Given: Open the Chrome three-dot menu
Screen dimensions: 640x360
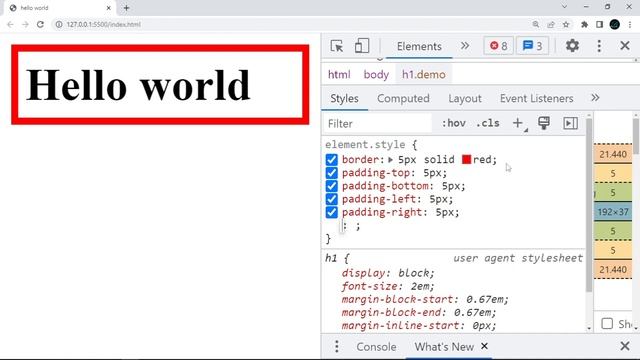Looking at the screenshot, I should pyautogui.click(x=630, y=24).
